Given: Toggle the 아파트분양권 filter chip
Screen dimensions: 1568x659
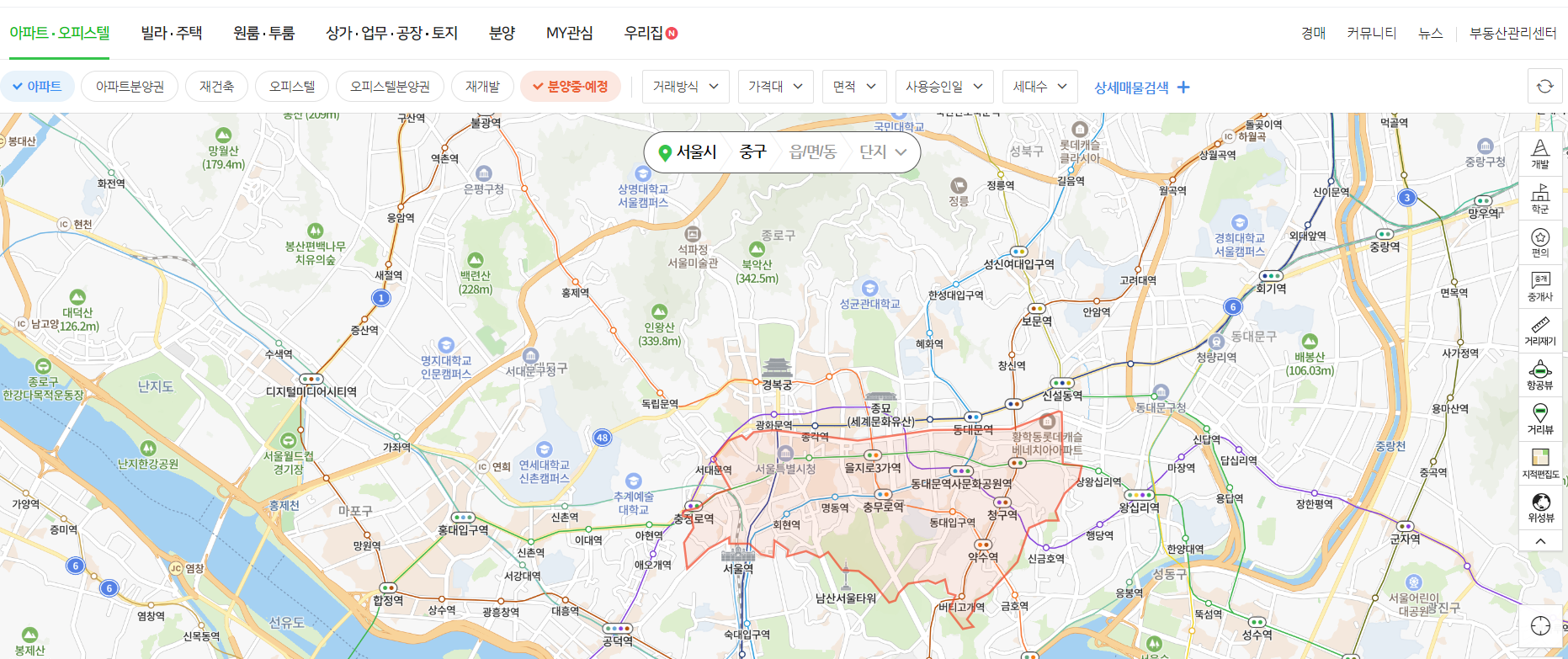Looking at the screenshot, I should tap(130, 87).
